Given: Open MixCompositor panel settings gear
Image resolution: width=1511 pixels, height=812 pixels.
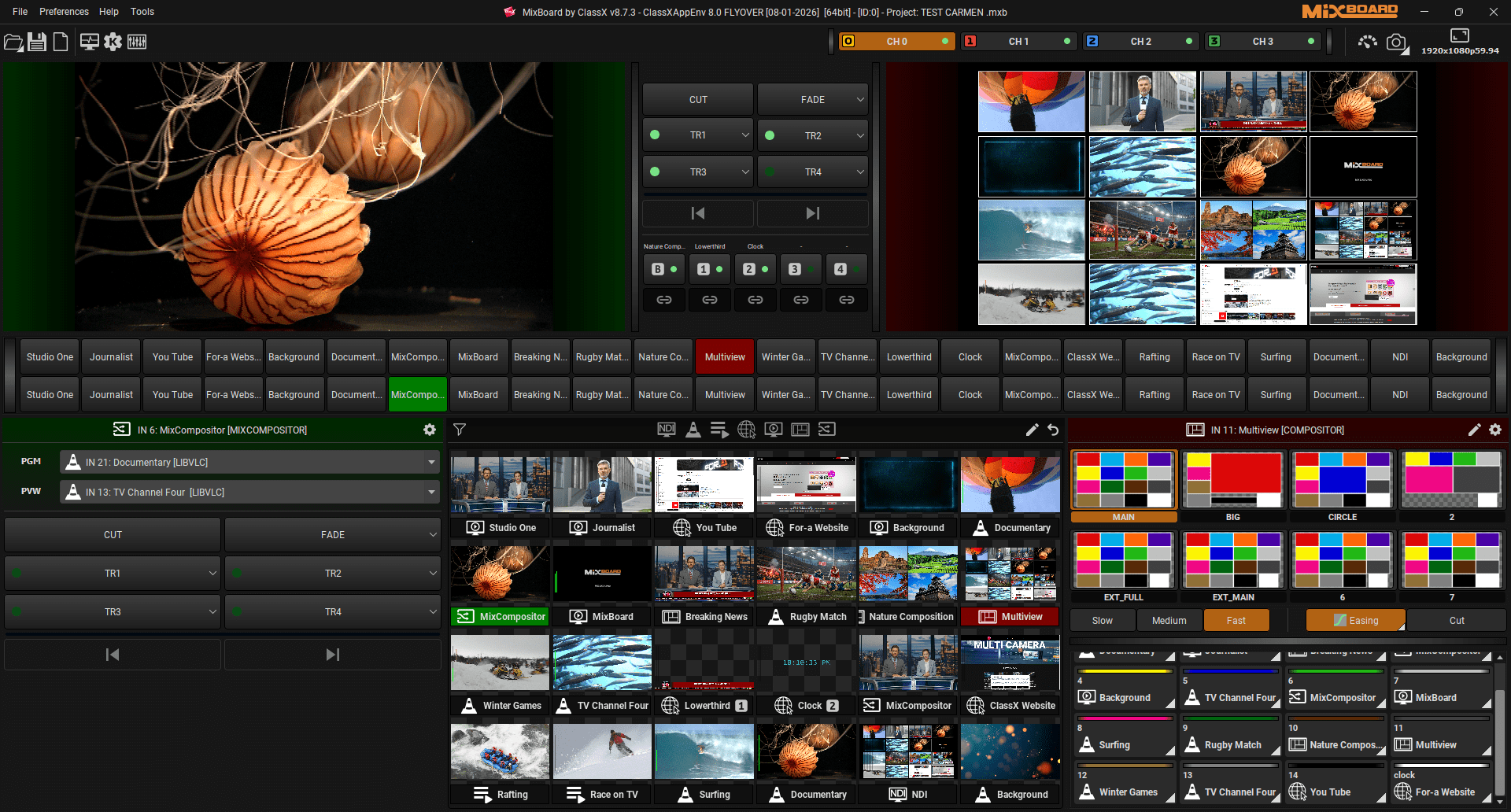Looking at the screenshot, I should pos(430,430).
